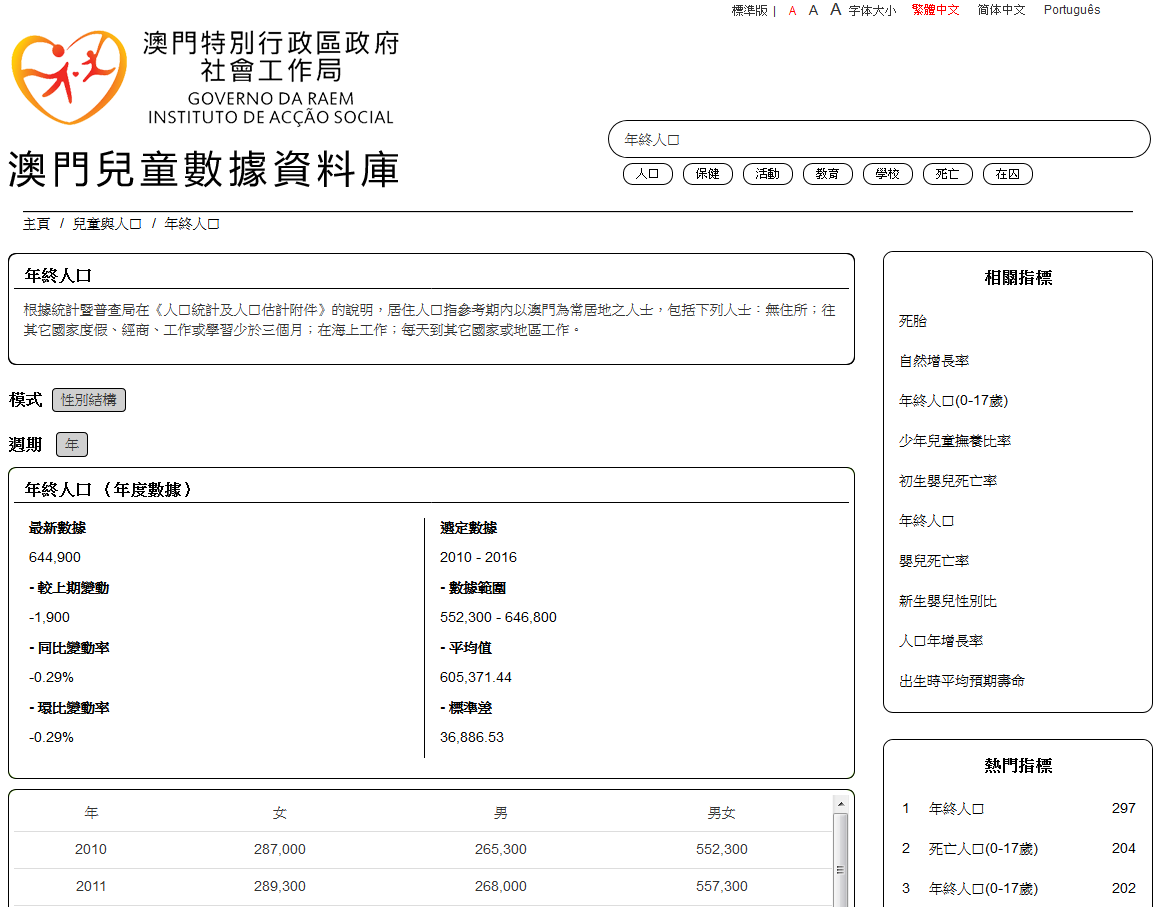Screen dimensions: 1164x907
Task: Select the 2011 year cell
Action: tap(91, 886)
